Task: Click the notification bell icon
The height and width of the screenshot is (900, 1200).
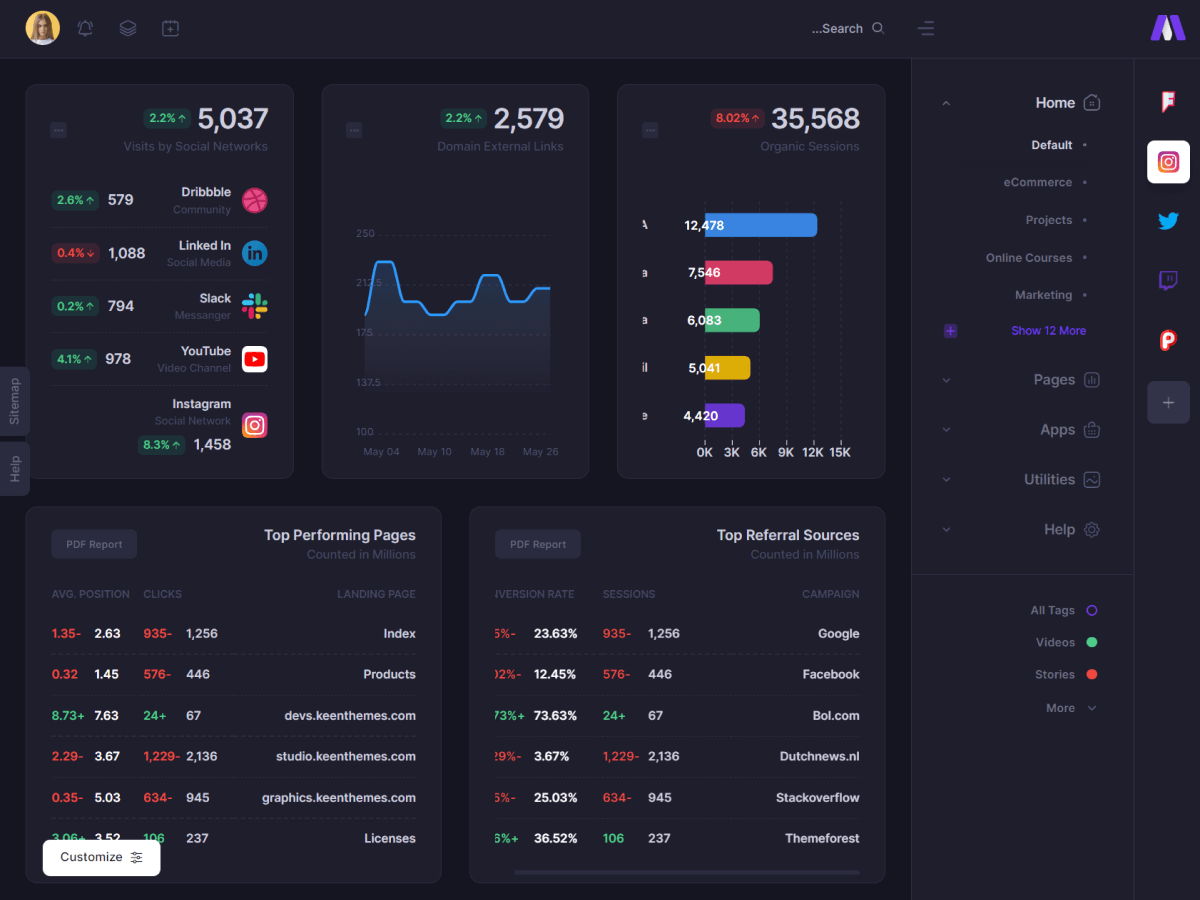Action: pos(85,28)
